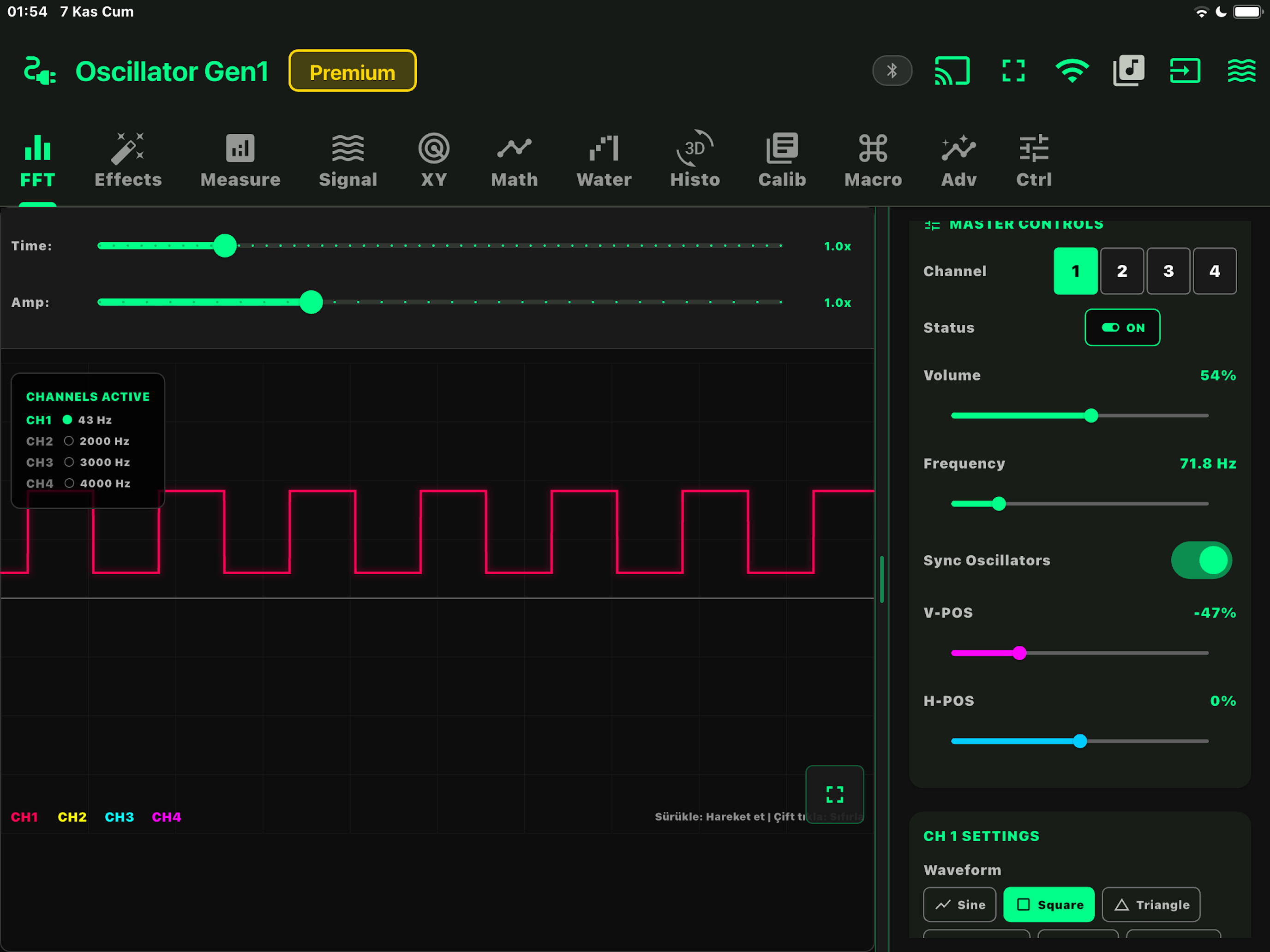Toggle the yellow CH2 legend label
Viewport: 1270px width, 952px height.
[72, 816]
